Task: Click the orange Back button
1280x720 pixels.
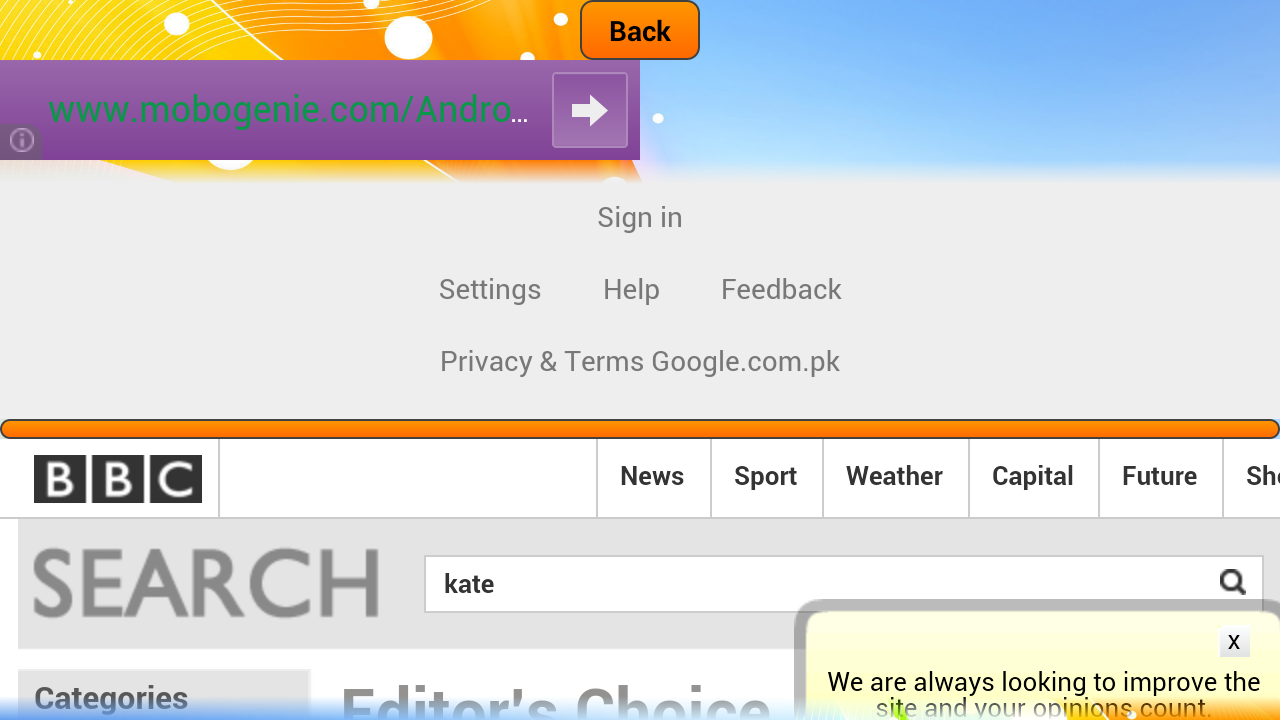Action: click(x=640, y=31)
